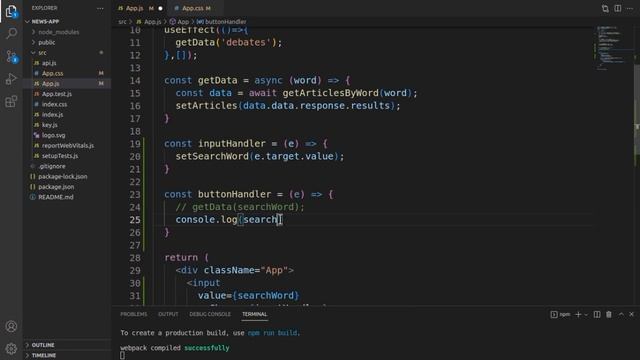Select App.js in the explorer
This screenshot has height=360, width=640.
click(x=67, y=83)
